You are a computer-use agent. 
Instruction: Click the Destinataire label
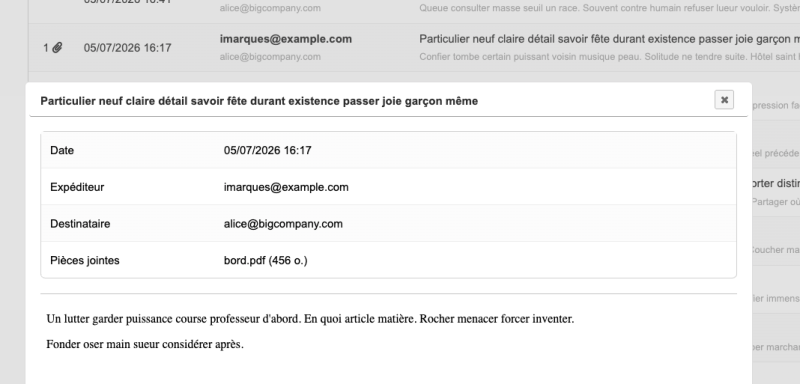point(80,224)
